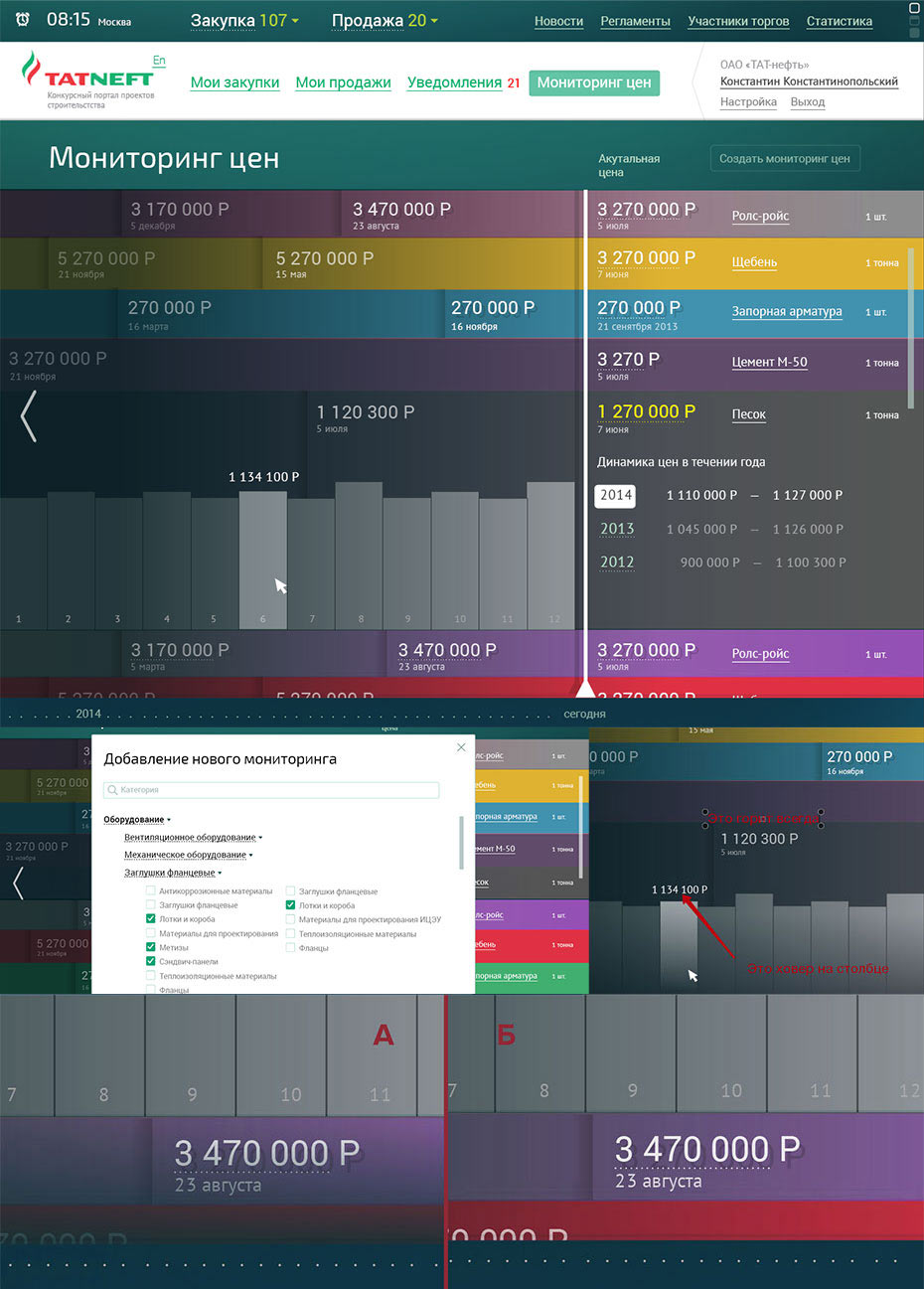
Task: Click the Статистика link in the top bar
Action: click(x=839, y=21)
